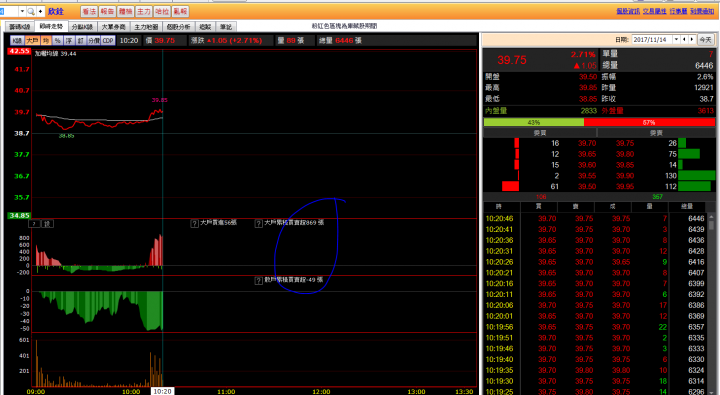Toggle the K線 chart option
Viewport: 720px width, 395px height.
[x=17, y=41]
